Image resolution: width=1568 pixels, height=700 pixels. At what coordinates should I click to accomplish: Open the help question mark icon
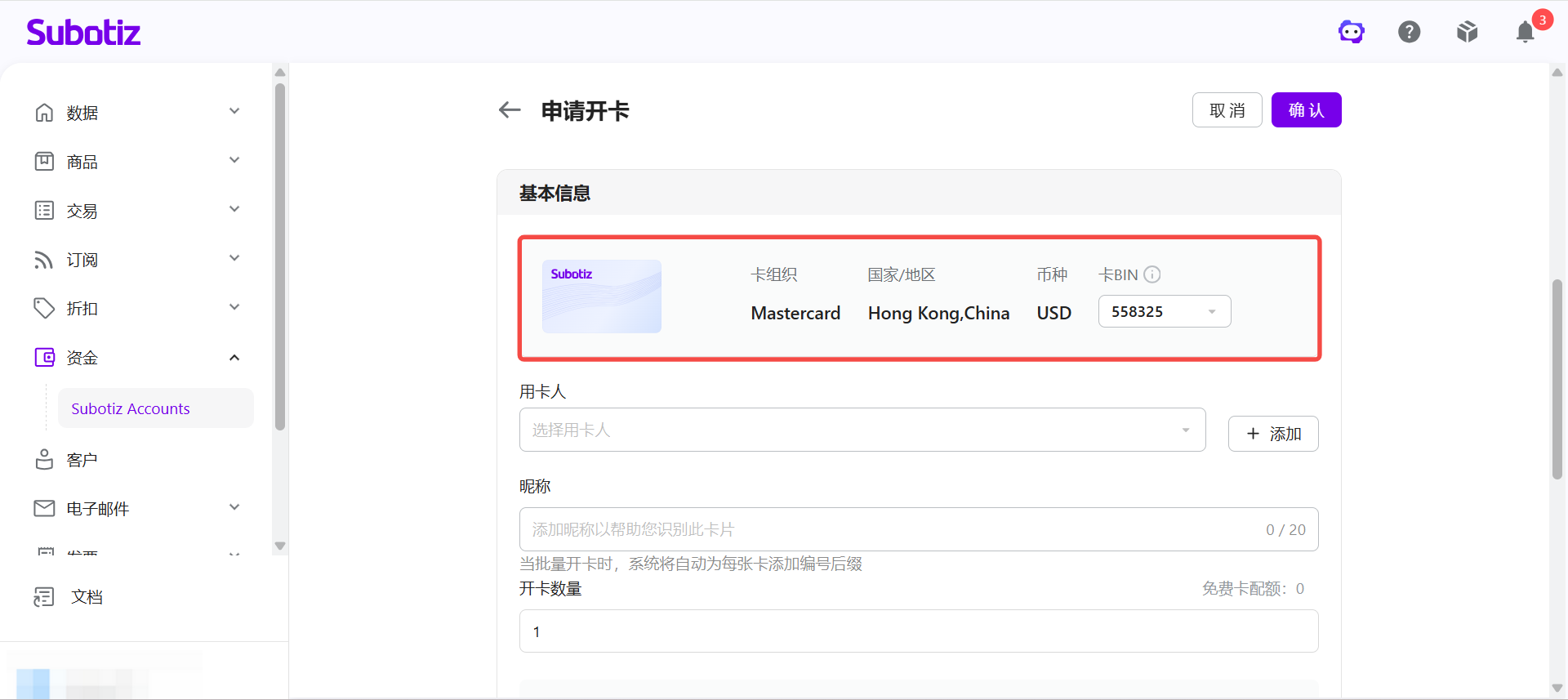pyautogui.click(x=1410, y=32)
